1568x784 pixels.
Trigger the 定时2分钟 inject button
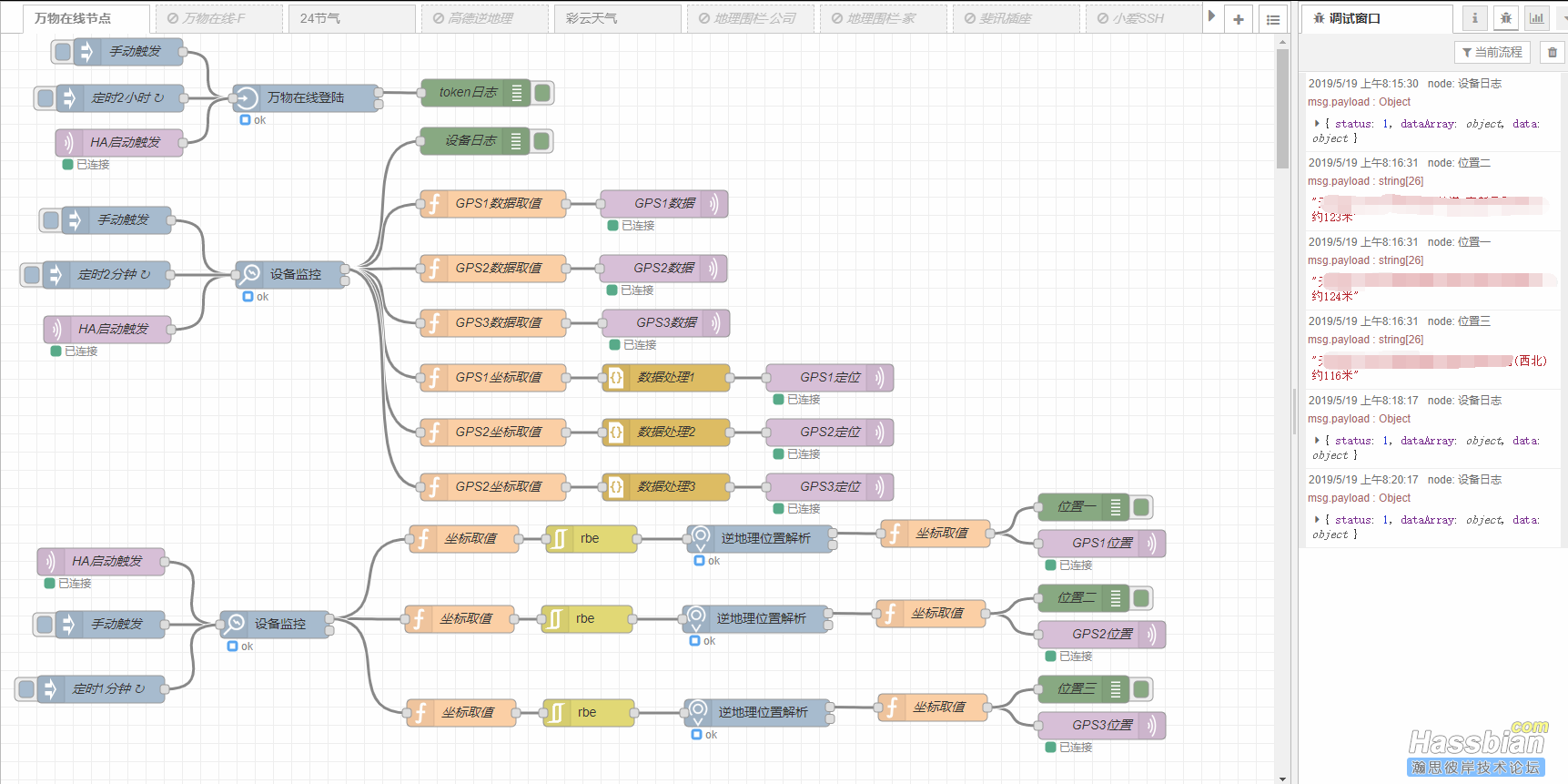pyautogui.click(x=32, y=274)
